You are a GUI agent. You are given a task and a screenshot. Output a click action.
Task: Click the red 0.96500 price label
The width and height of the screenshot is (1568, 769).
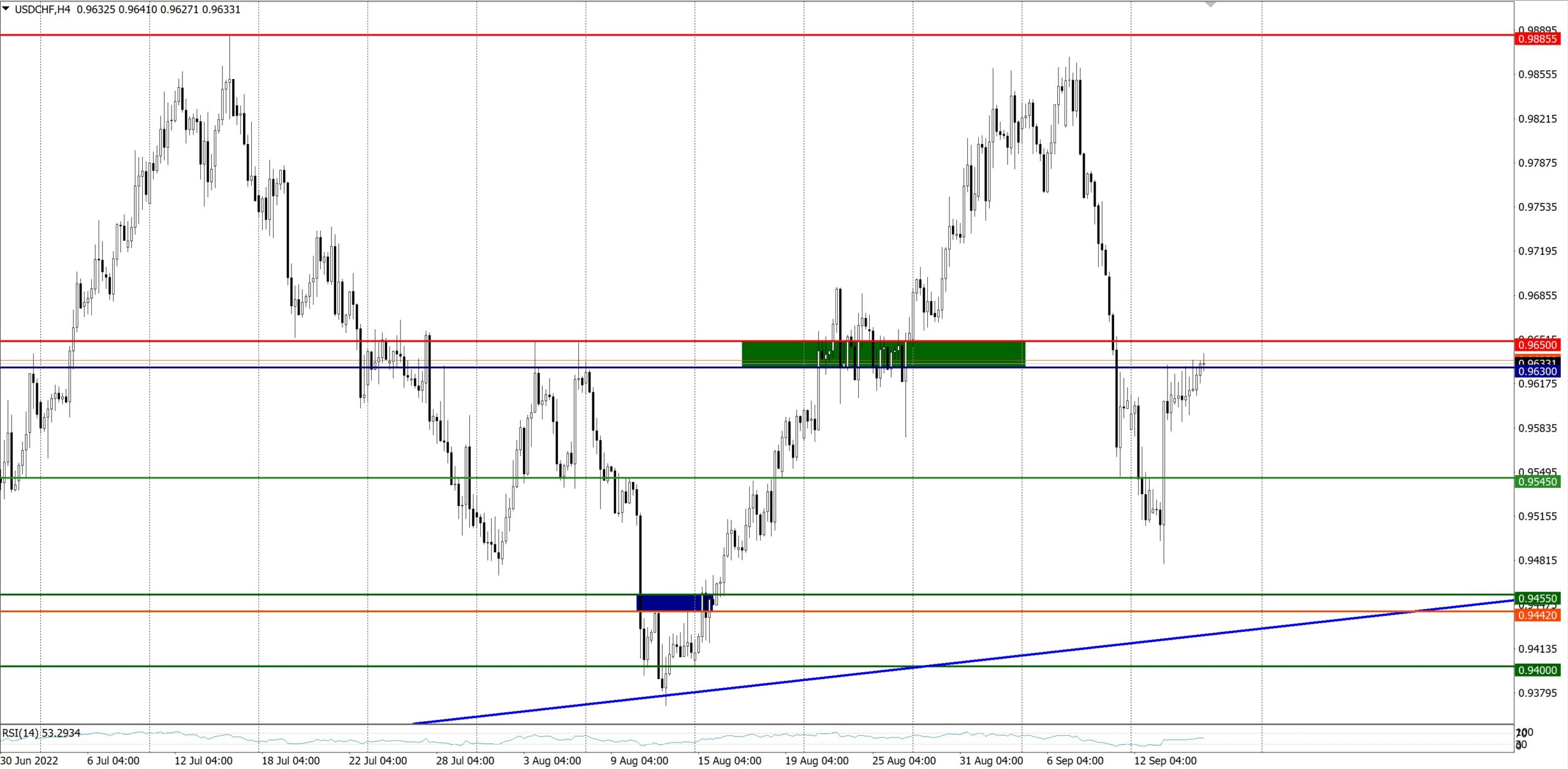pos(1537,345)
